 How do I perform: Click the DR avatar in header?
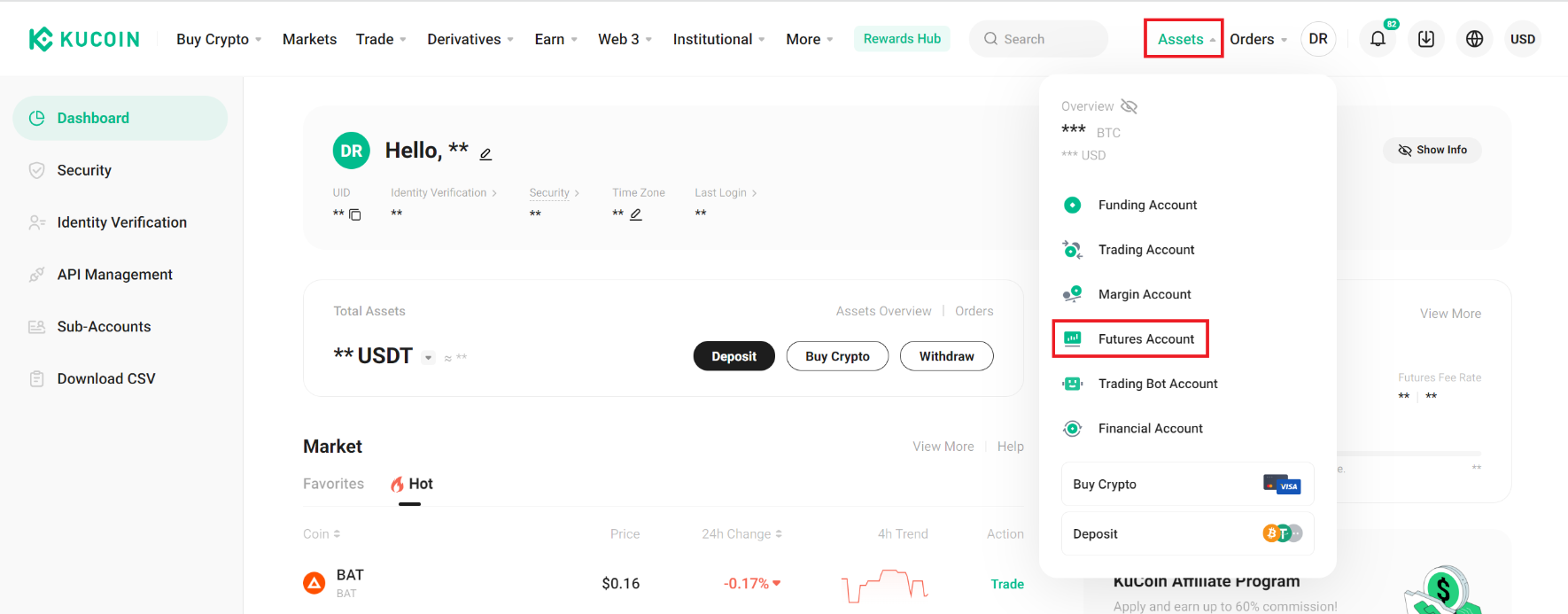[1318, 39]
